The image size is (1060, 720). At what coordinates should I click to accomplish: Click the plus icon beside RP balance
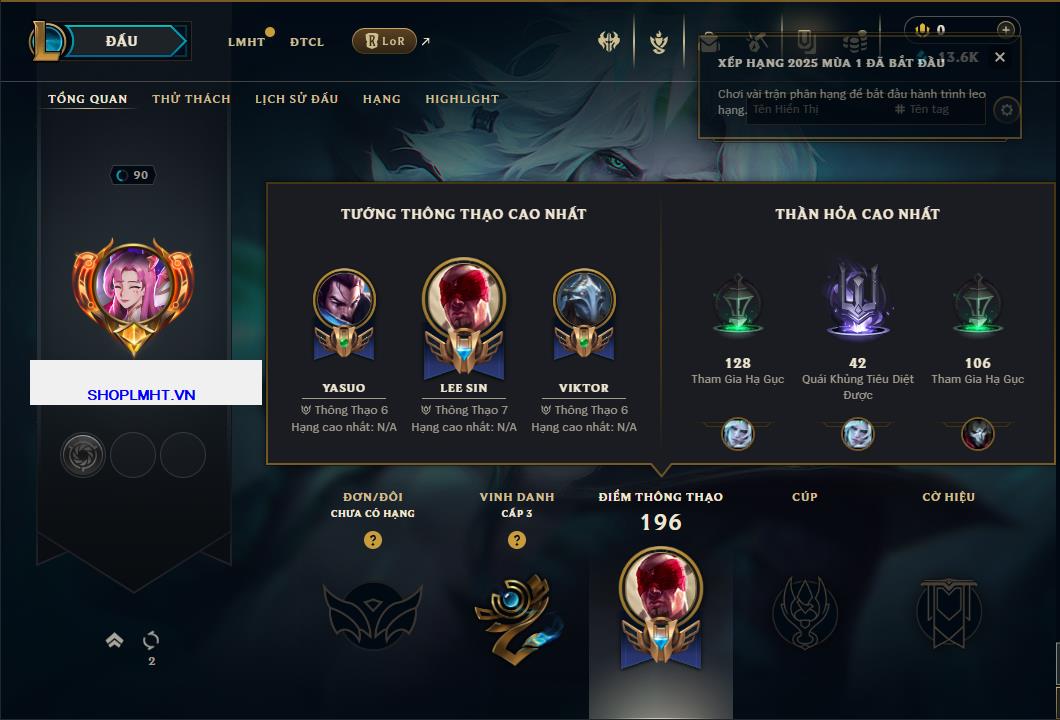pos(1005,30)
